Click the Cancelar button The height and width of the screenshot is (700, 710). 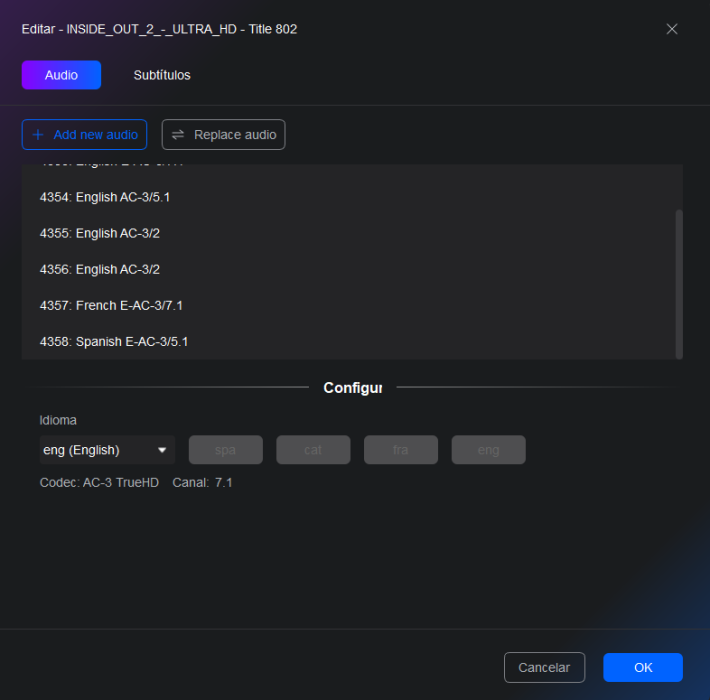point(544,667)
